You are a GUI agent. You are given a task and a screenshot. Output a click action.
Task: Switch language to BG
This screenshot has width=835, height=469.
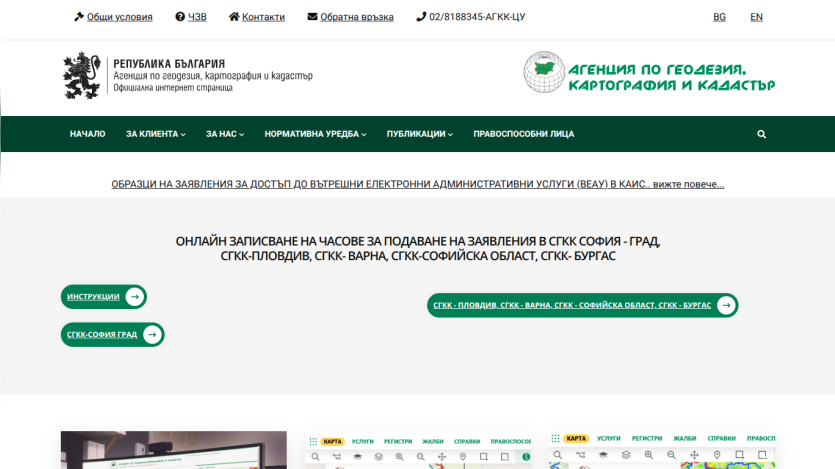(x=719, y=17)
